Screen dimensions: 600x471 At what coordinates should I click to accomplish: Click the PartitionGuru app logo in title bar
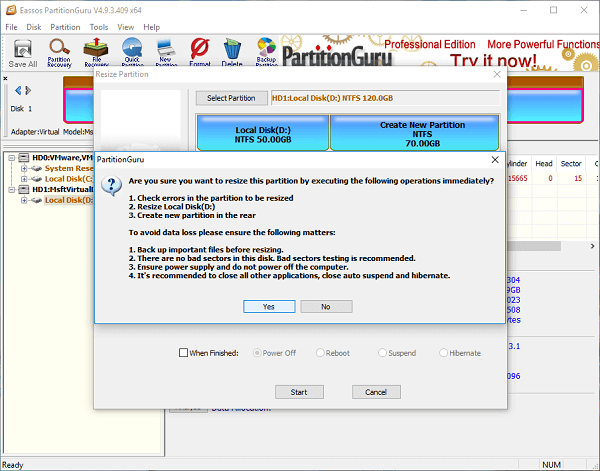coord(11,10)
